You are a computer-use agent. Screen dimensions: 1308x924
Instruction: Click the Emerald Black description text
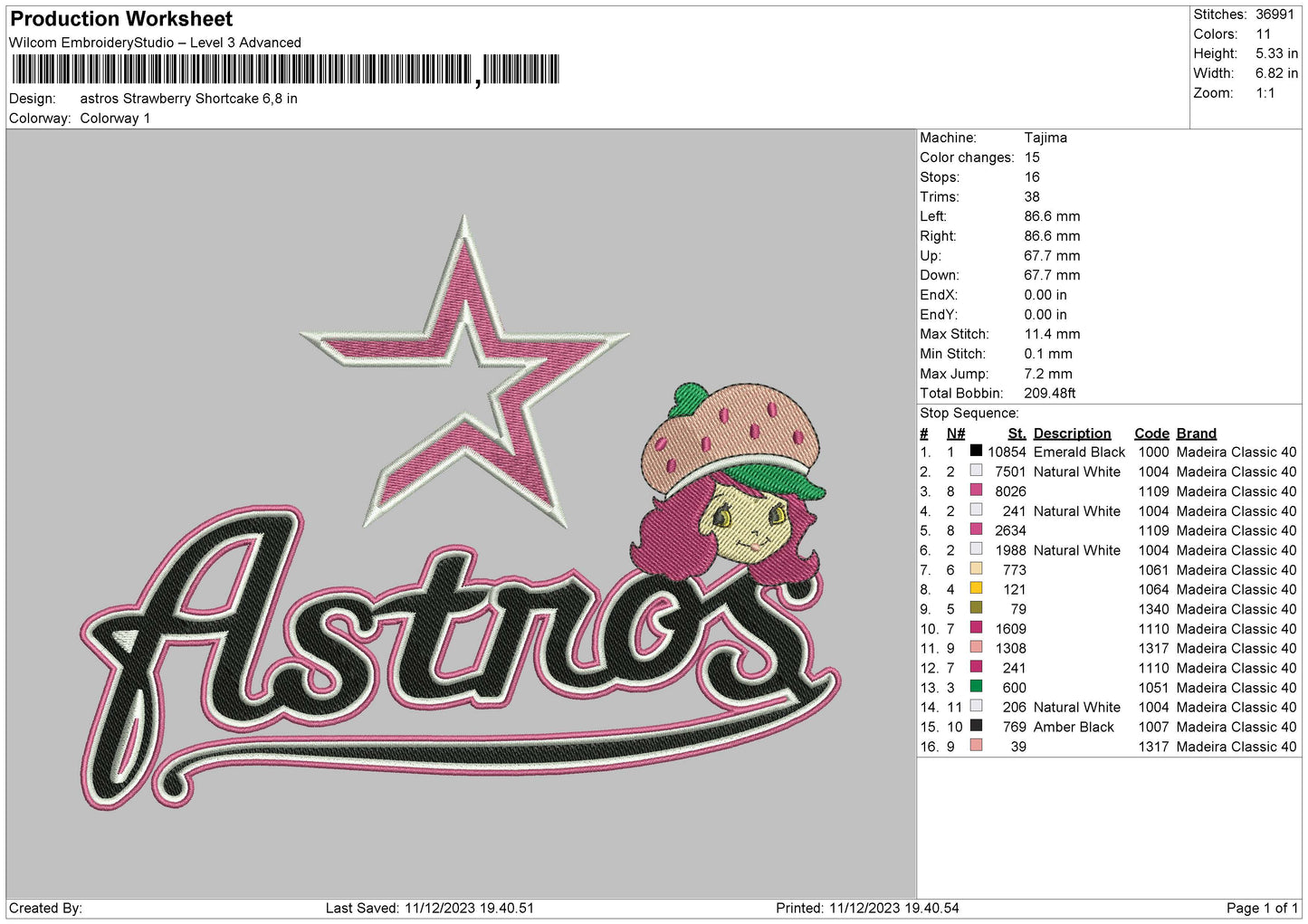[x=1079, y=452]
